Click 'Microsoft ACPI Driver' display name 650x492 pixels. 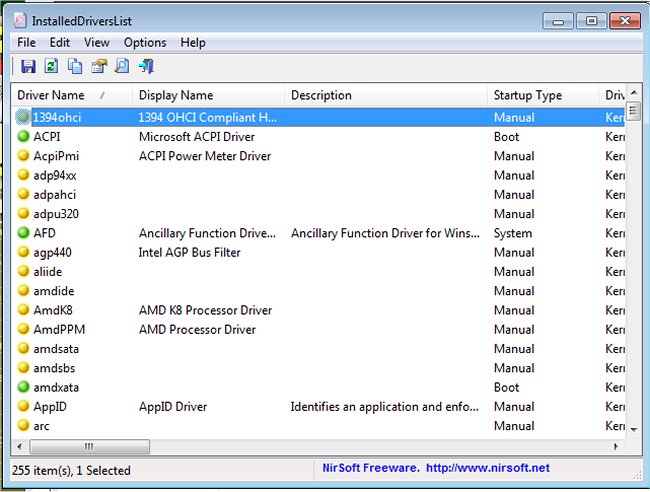(196, 136)
